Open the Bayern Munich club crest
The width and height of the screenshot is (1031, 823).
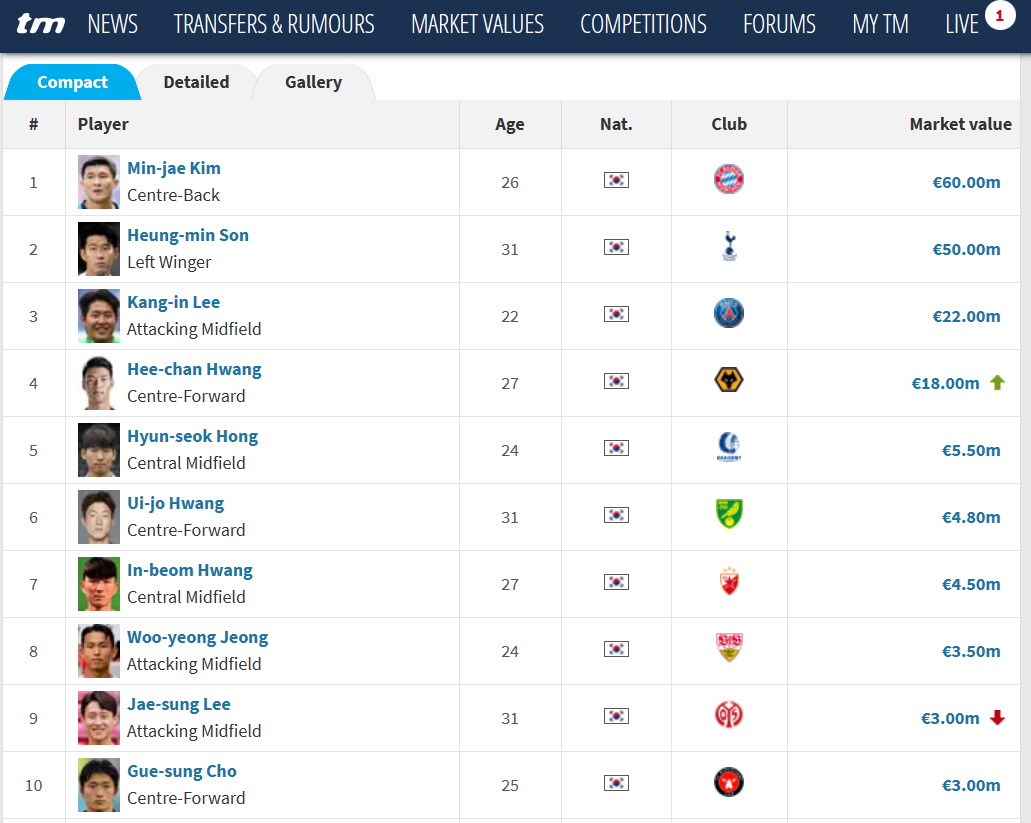pos(729,180)
